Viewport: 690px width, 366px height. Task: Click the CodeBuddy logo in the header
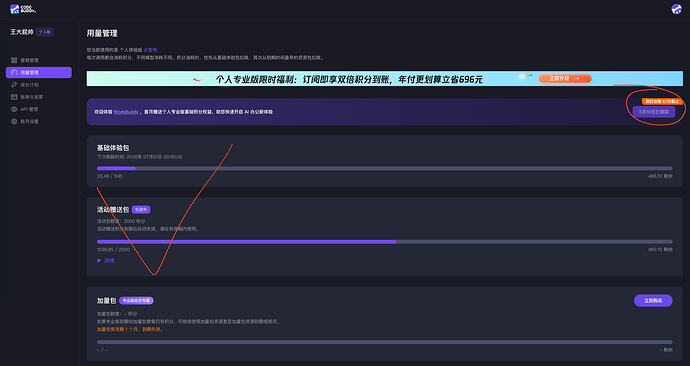[23, 9]
